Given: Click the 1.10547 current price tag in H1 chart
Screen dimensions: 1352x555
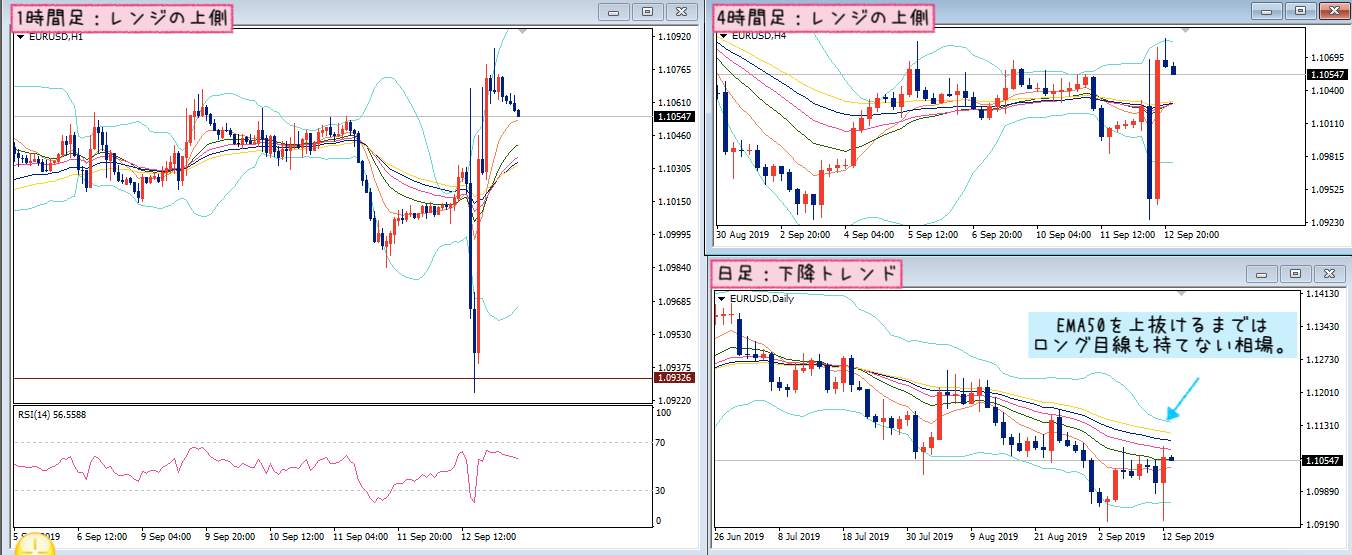Looking at the screenshot, I should 673,116.
